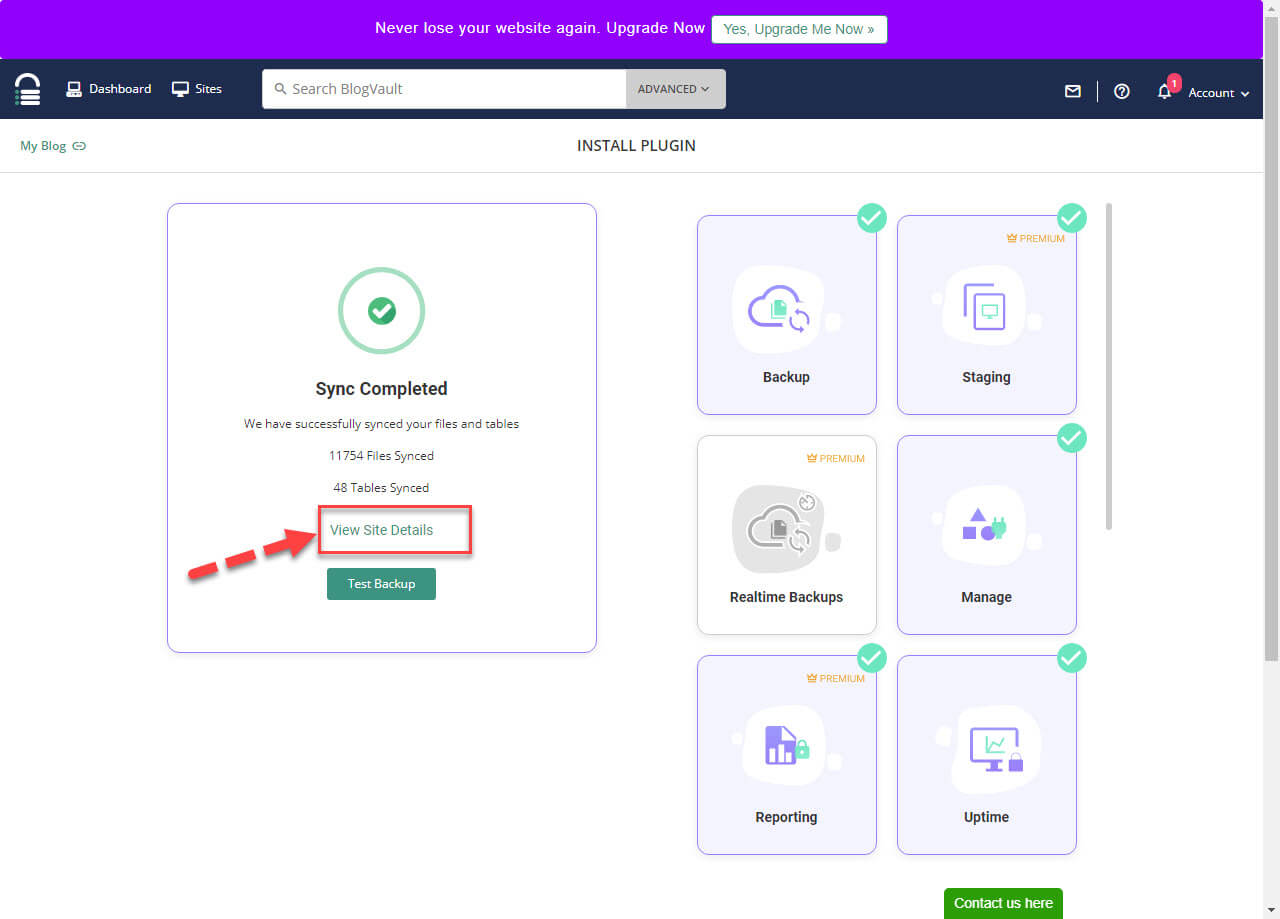1280x919 pixels.
Task: Open the My Blog link
Action: [43, 146]
